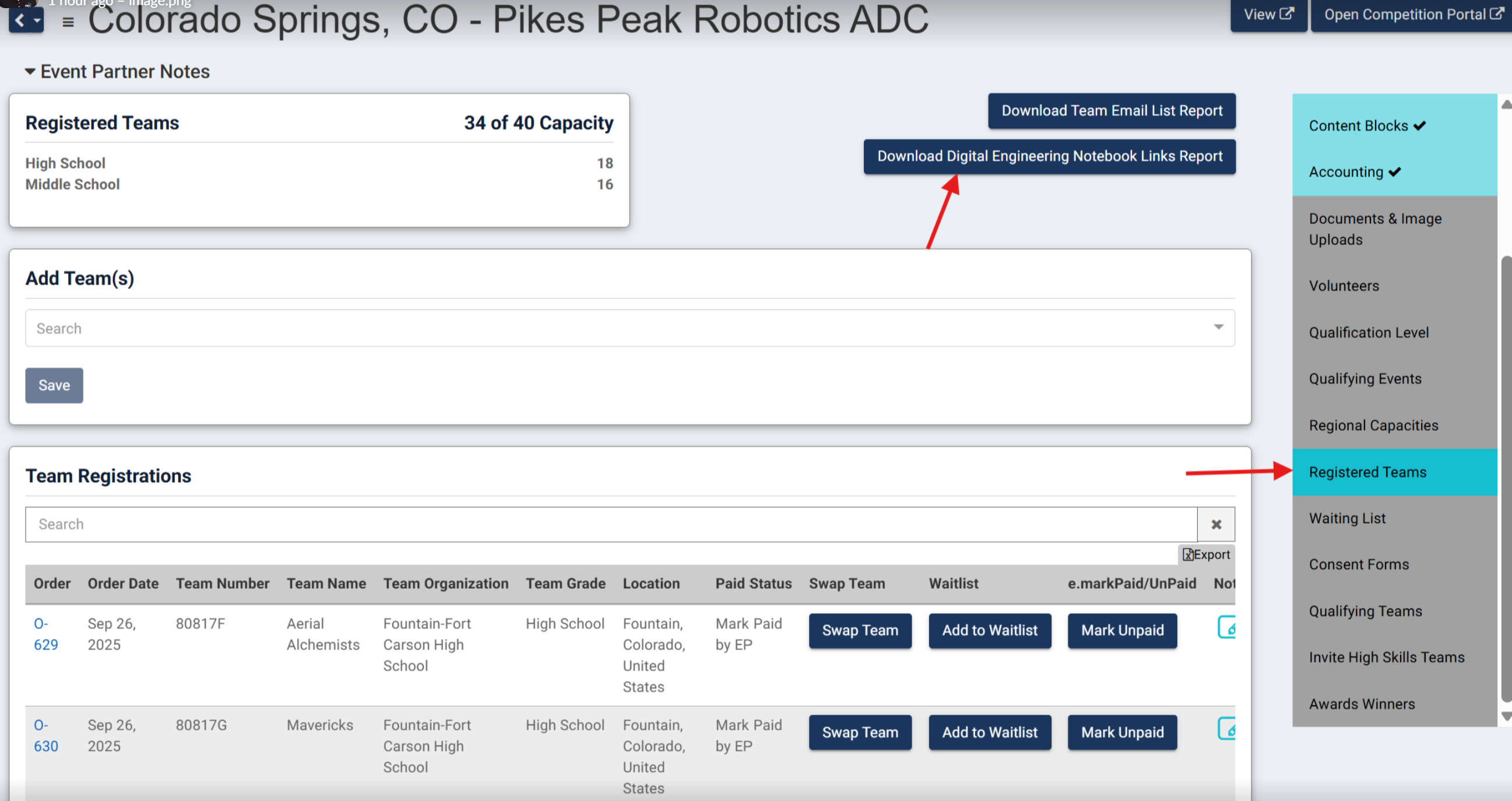Screen dimensions: 1512x801
Task: Open Qualifying Events section
Action: (x=1395, y=379)
